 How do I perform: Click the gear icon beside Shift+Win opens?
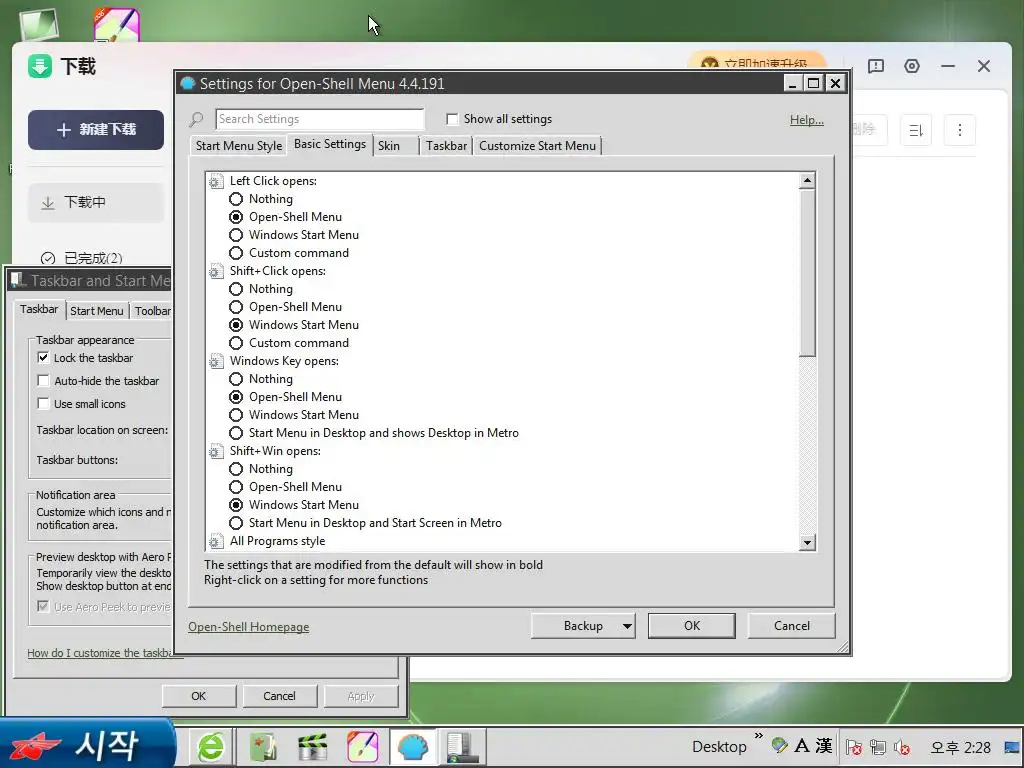[x=216, y=451]
